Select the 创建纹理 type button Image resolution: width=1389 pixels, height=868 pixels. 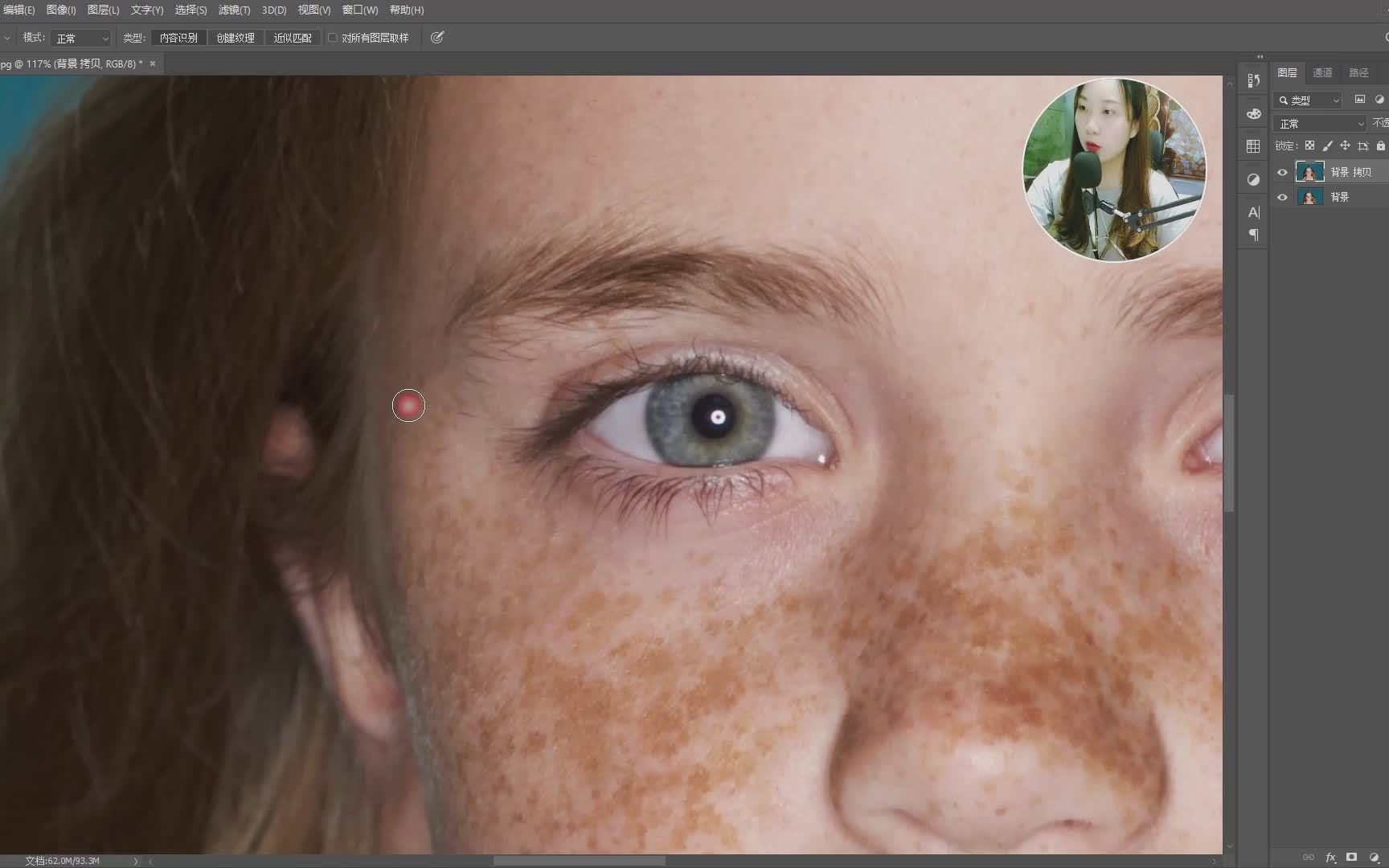tap(236, 38)
